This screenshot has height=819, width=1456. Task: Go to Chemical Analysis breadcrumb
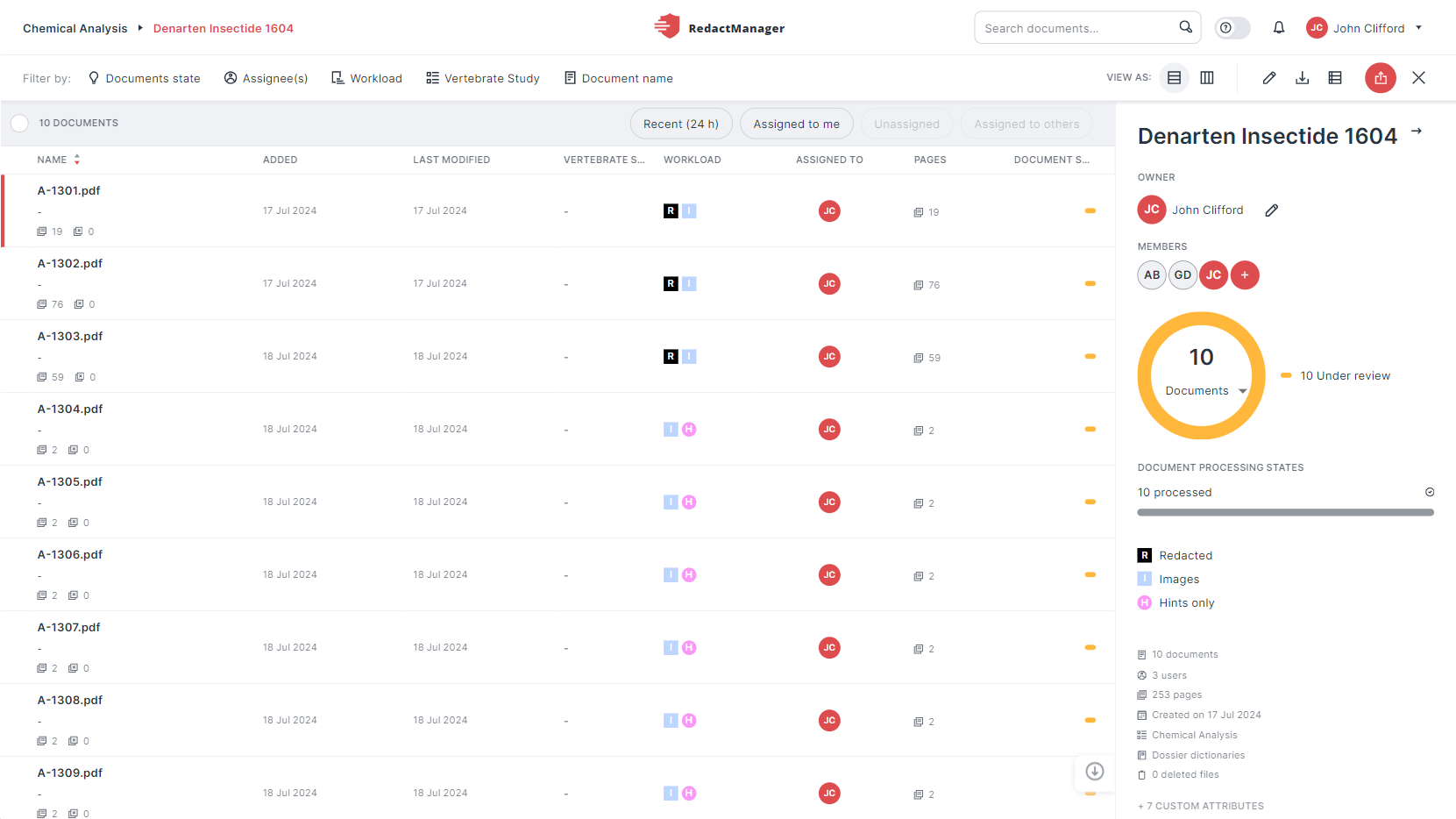(x=75, y=28)
